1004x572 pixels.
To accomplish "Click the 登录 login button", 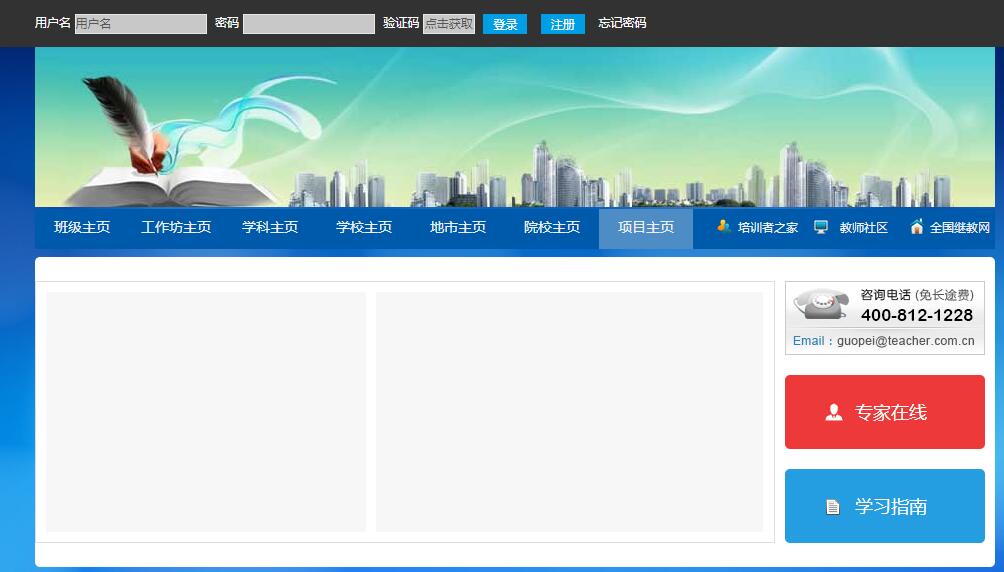I will click(505, 24).
